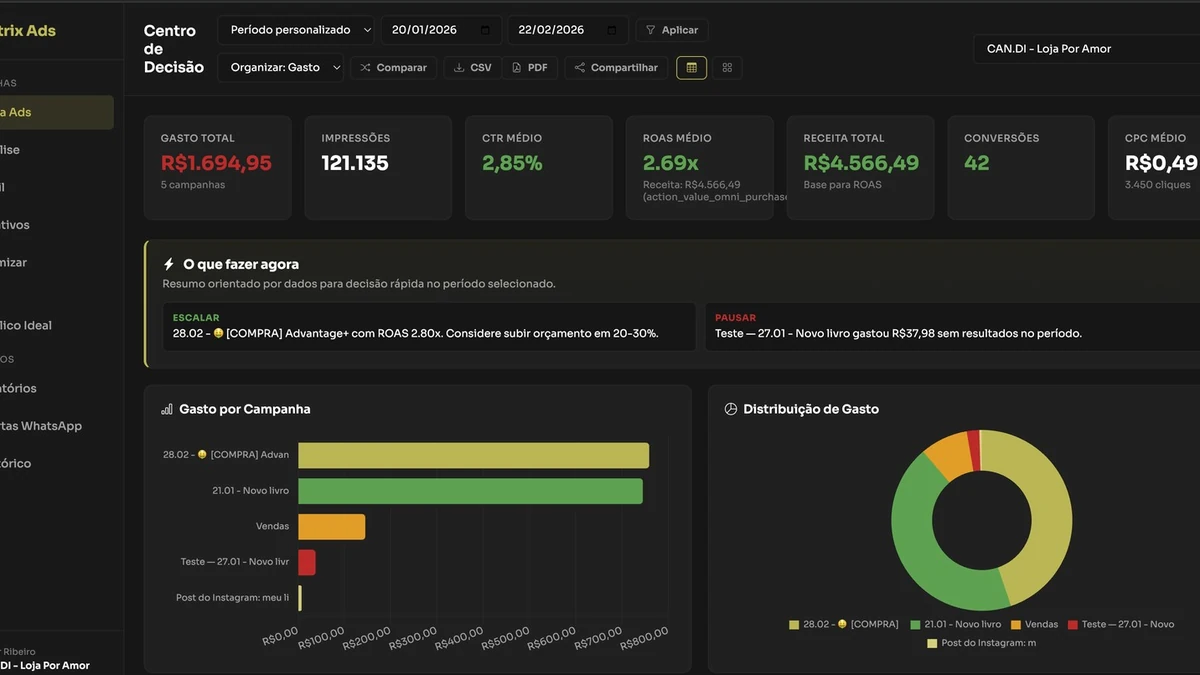The width and height of the screenshot is (1200, 675).
Task: Click the shuffle icon on Comparar button
Action: point(366,68)
